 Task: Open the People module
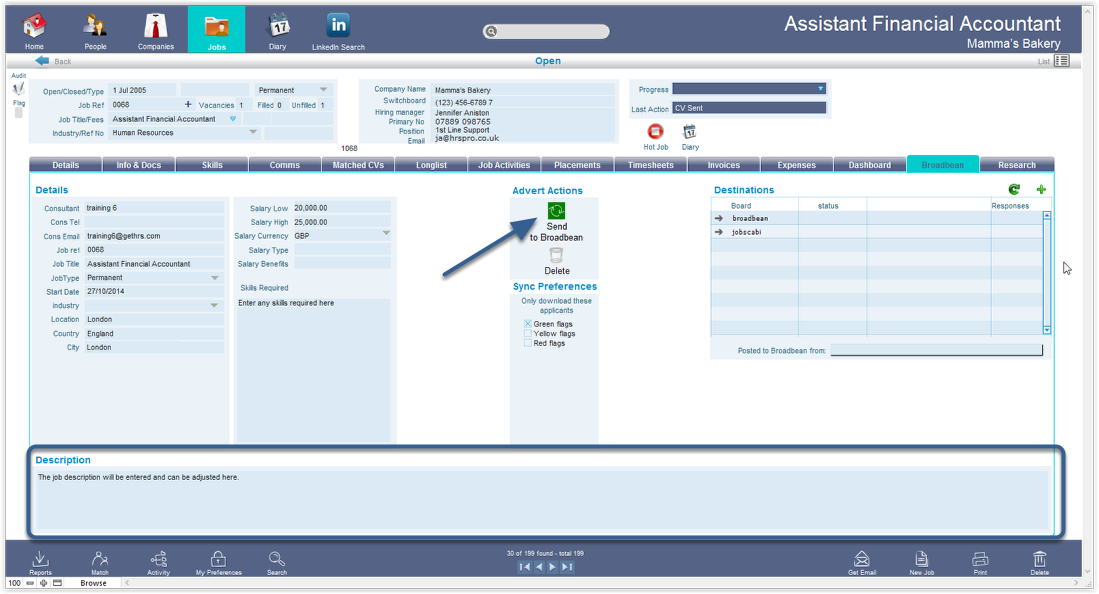click(95, 31)
